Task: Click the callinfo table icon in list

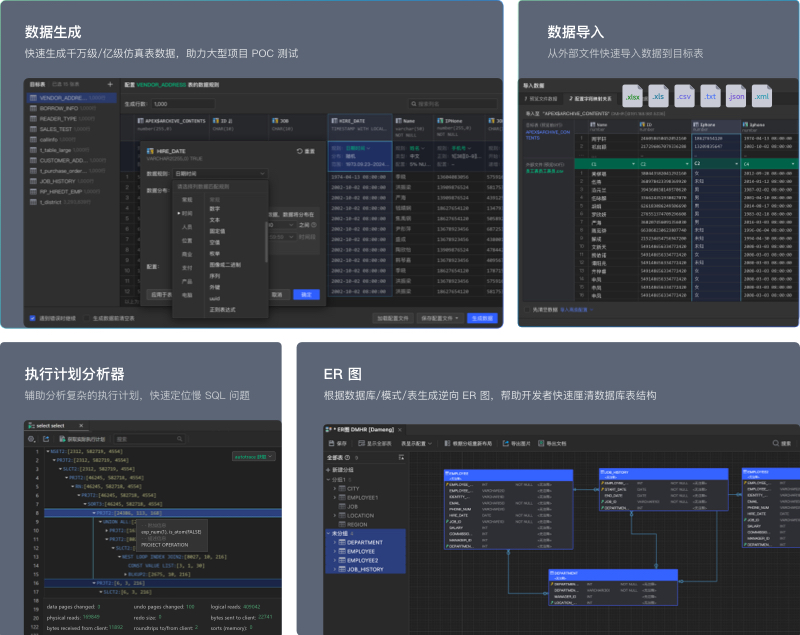Action: (x=33, y=139)
